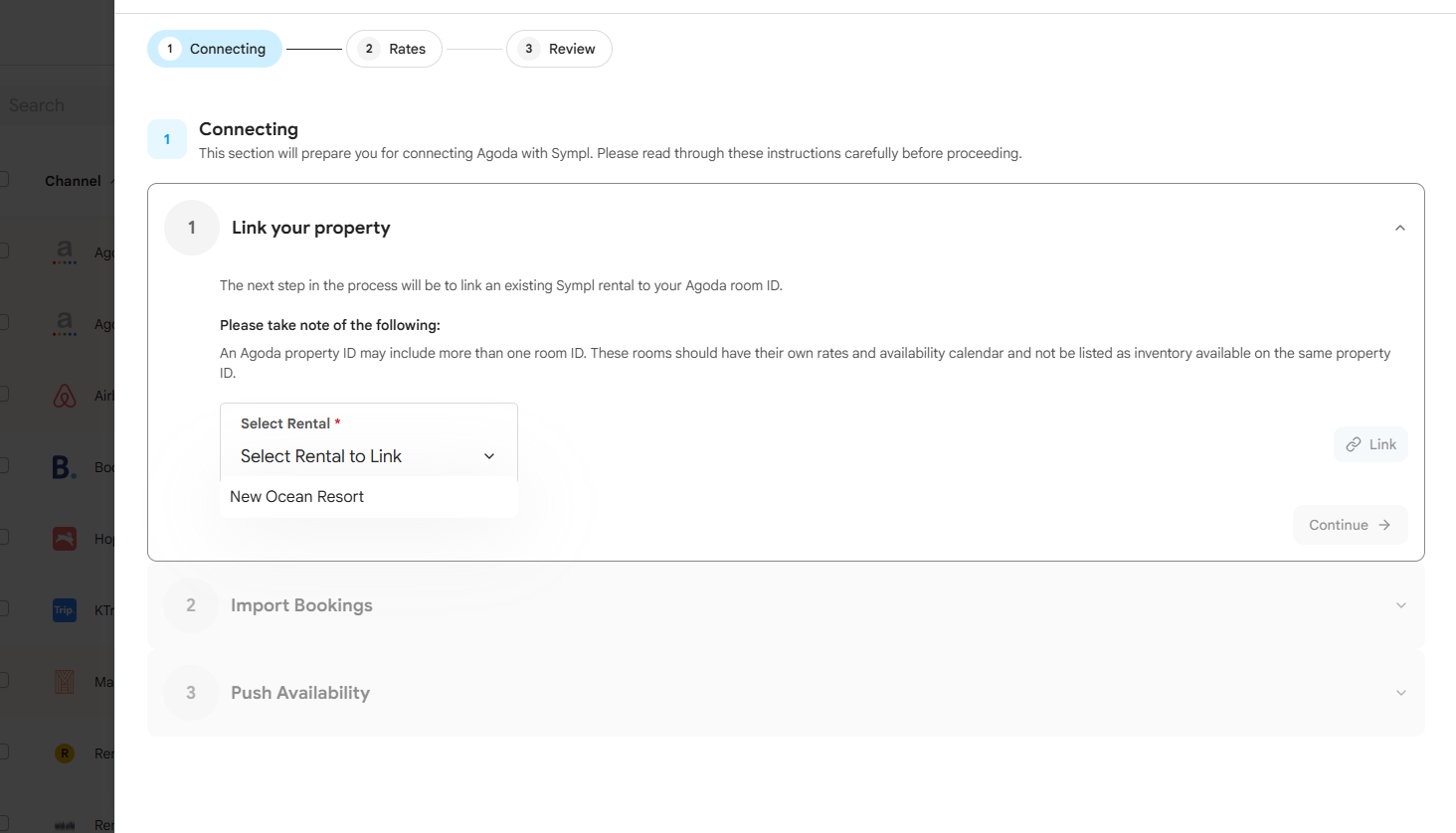The height and width of the screenshot is (833, 1456).
Task: Jump to the Review step
Action: (559, 49)
